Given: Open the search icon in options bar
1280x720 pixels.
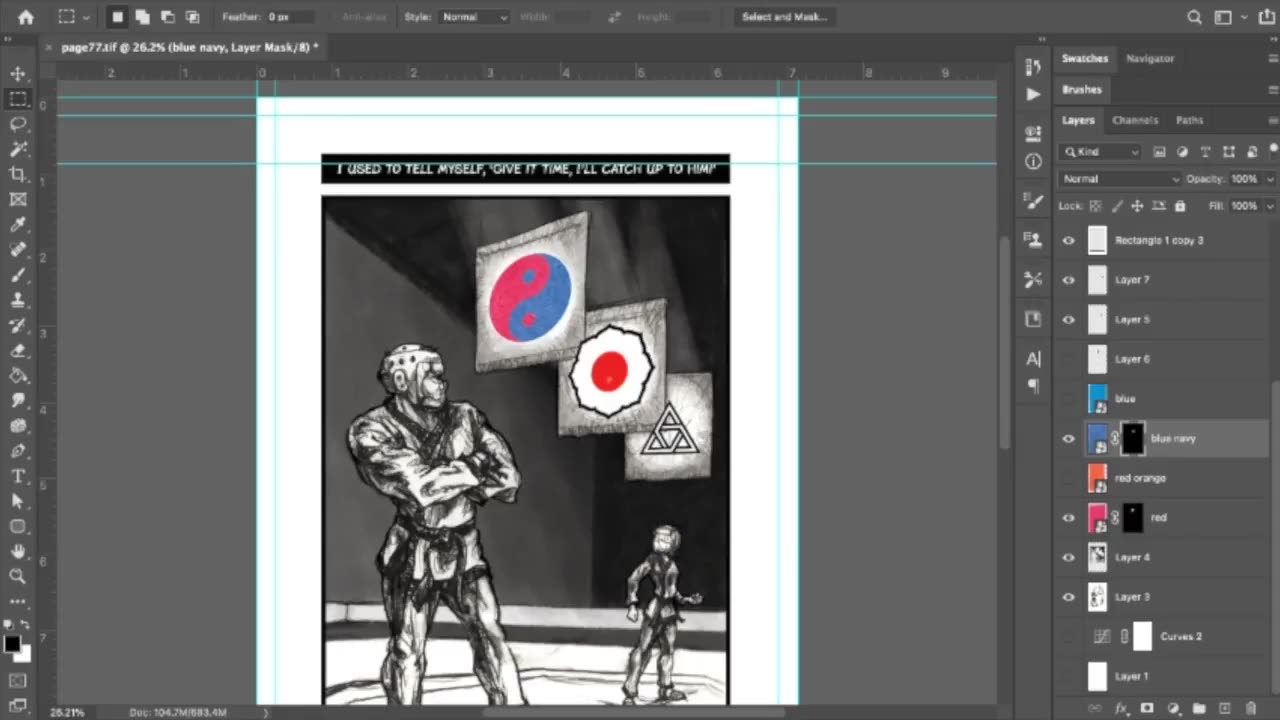Looking at the screenshot, I should click(x=1195, y=17).
